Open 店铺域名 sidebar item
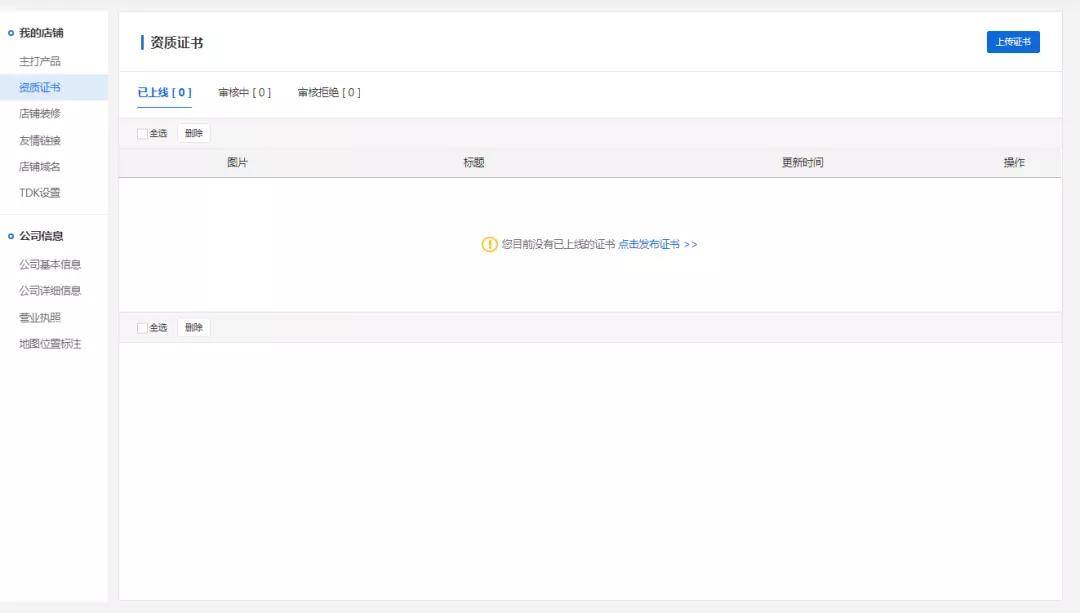Image resolution: width=1080 pixels, height=613 pixels. [x=40, y=167]
